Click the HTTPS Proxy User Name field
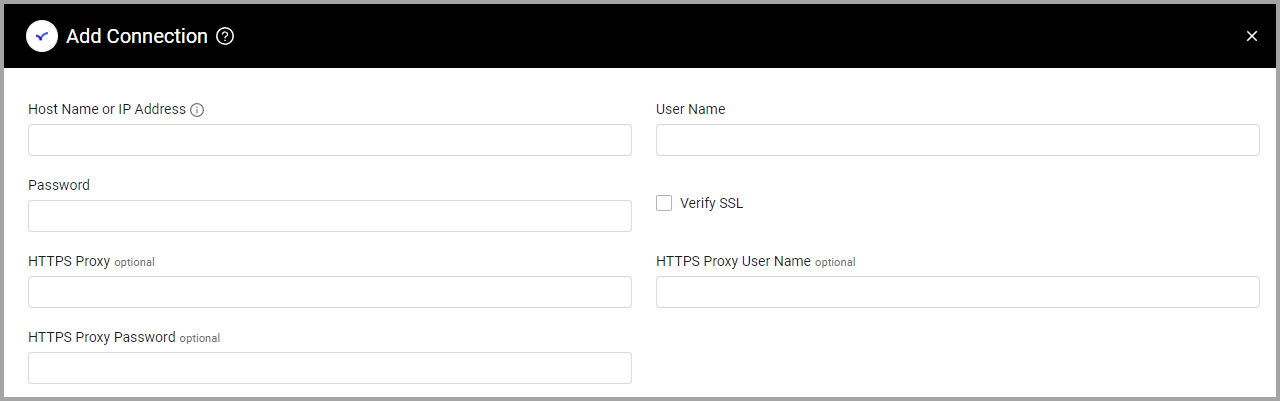This screenshot has width=1280, height=401. (958, 292)
